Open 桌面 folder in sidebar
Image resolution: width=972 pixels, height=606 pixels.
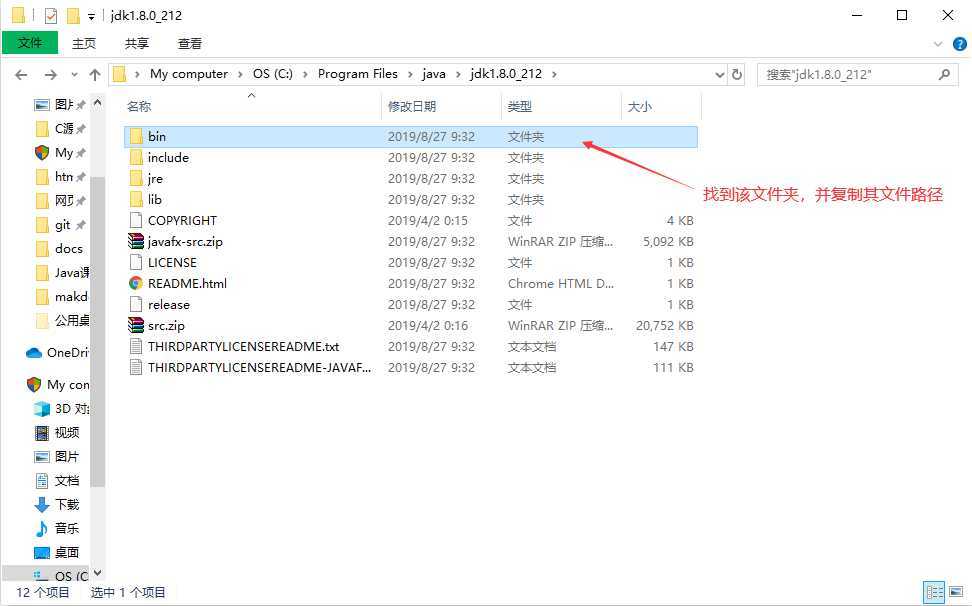(x=58, y=553)
